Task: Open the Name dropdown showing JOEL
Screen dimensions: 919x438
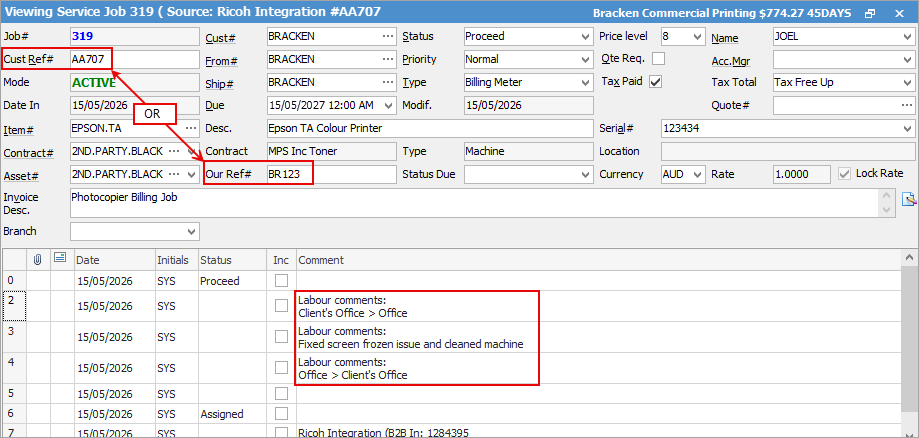Action: point(907,36)
